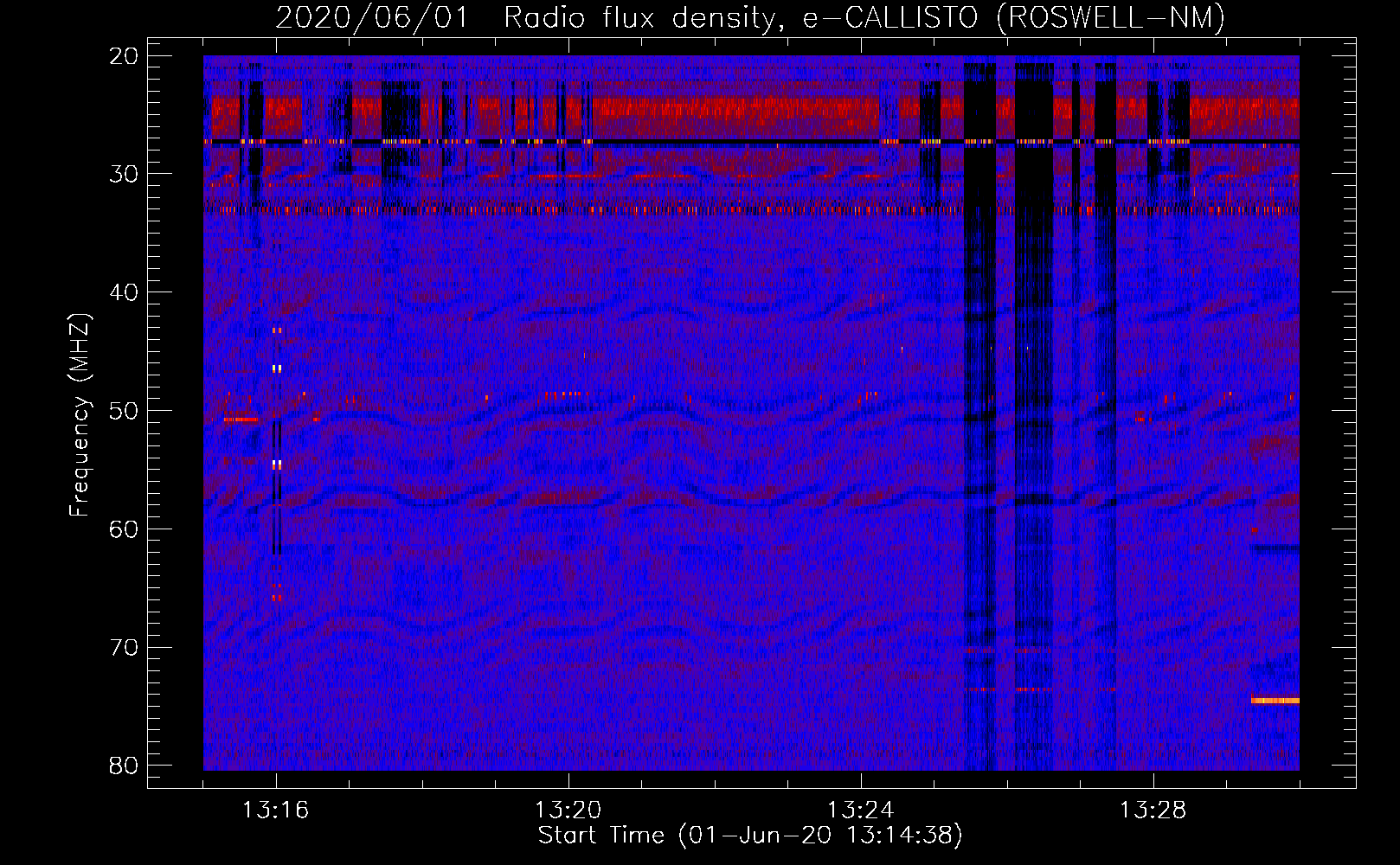Image resolution: width=1400 pixels, height=865 pixels.
Task: Click the "Start Time (01-Jun-20 13:14:38)" axis label
Action: pos(750,836)
